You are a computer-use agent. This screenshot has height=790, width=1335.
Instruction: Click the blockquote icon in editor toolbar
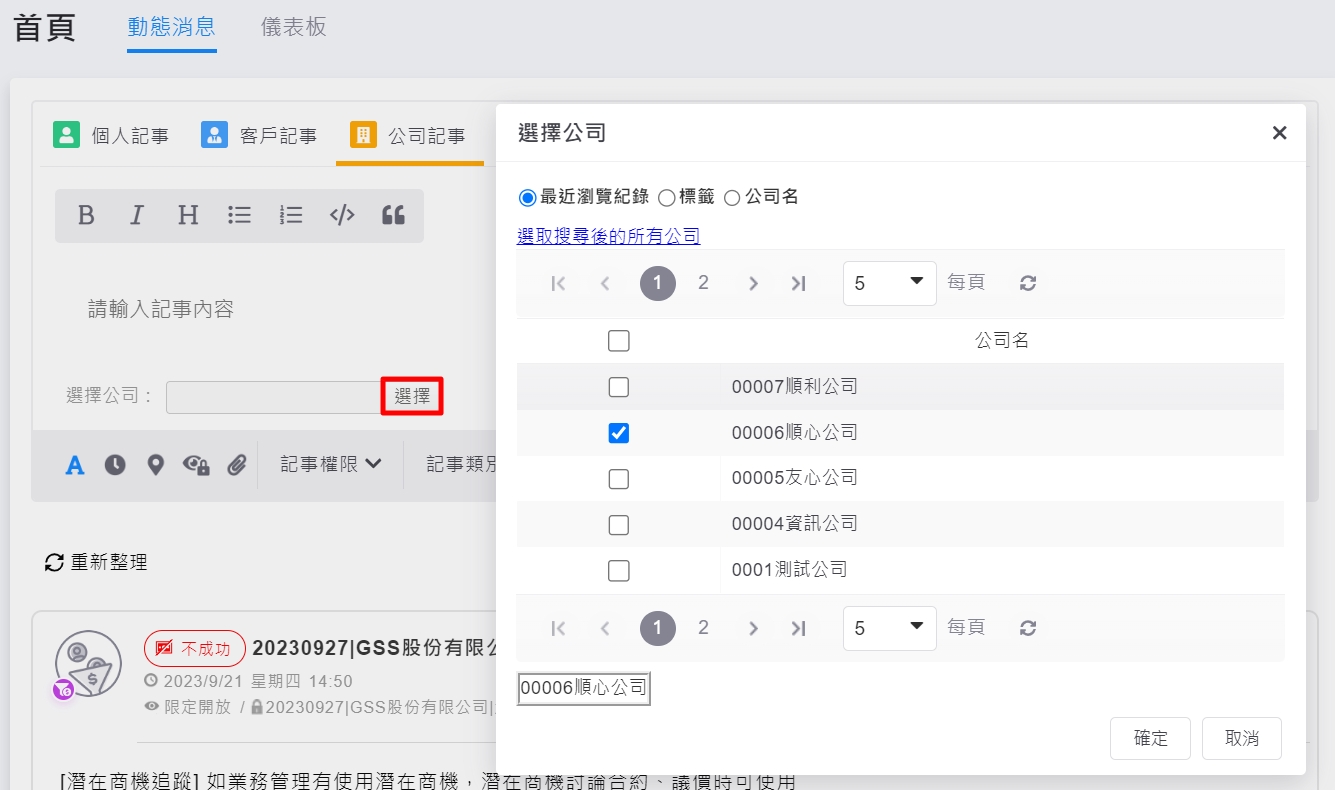point(393,215)
